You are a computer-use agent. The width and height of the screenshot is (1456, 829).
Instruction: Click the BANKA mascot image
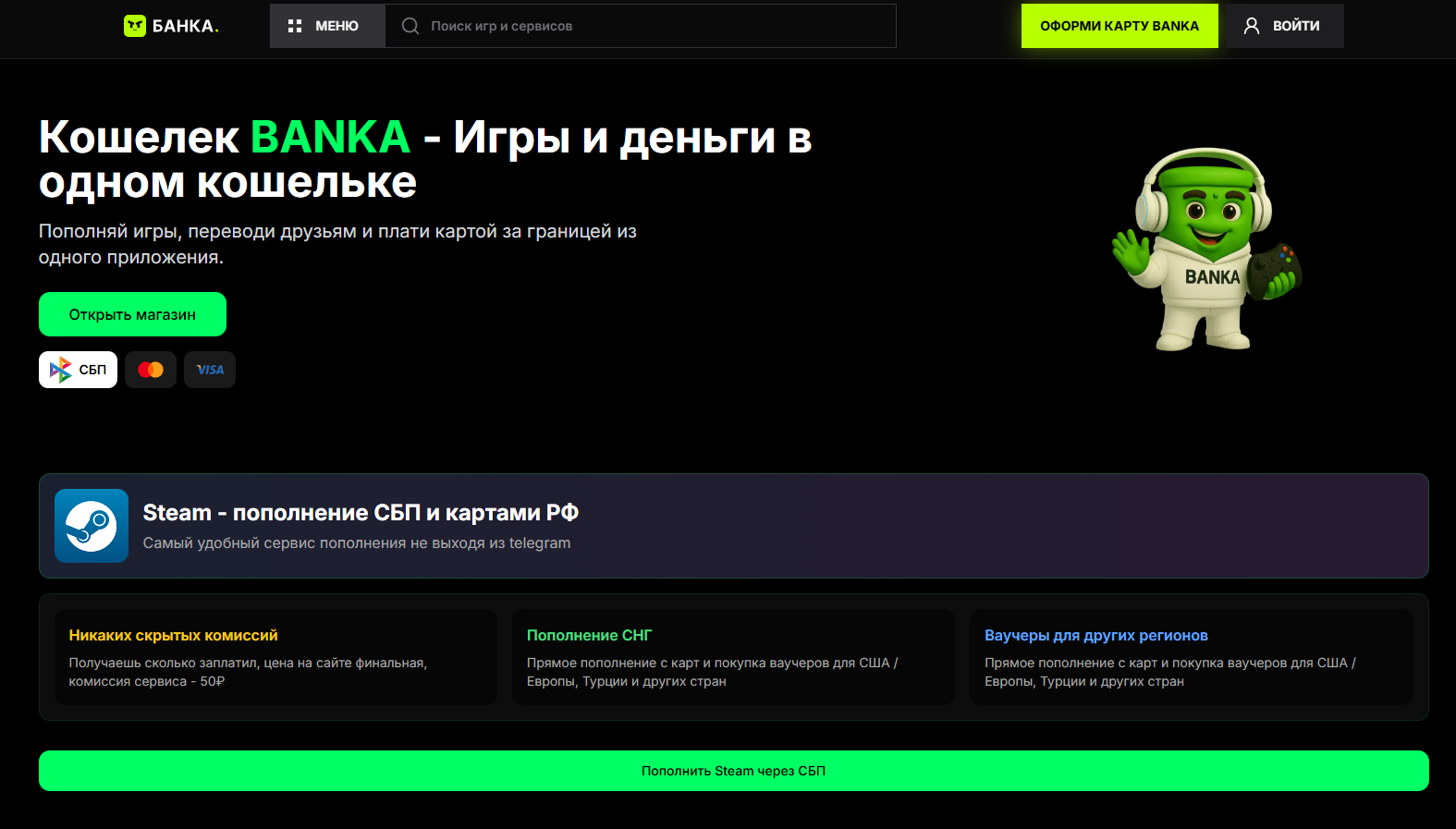[1206, 250]
